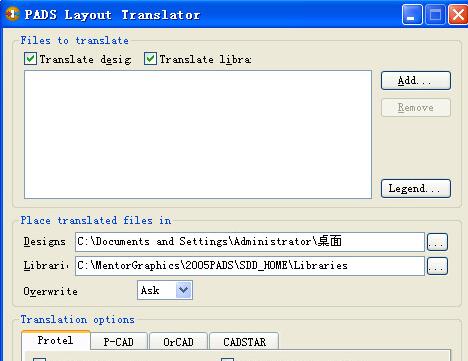Image resolution: width=468 pixels, height=361 pixels.
Task: Uncheck the Translate design checkbox
Action: coord(30,59)
